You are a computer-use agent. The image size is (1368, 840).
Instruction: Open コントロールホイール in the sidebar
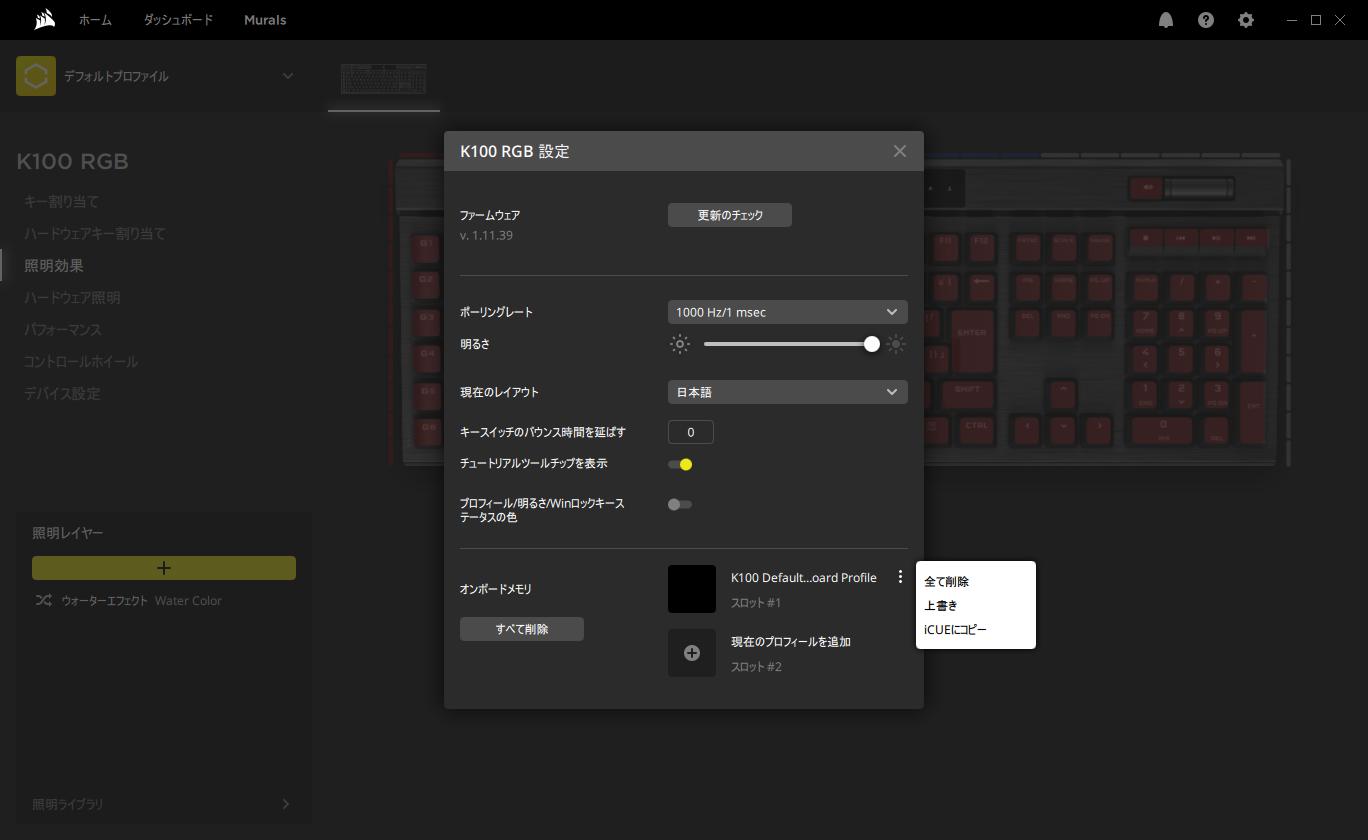click(81, 362)
